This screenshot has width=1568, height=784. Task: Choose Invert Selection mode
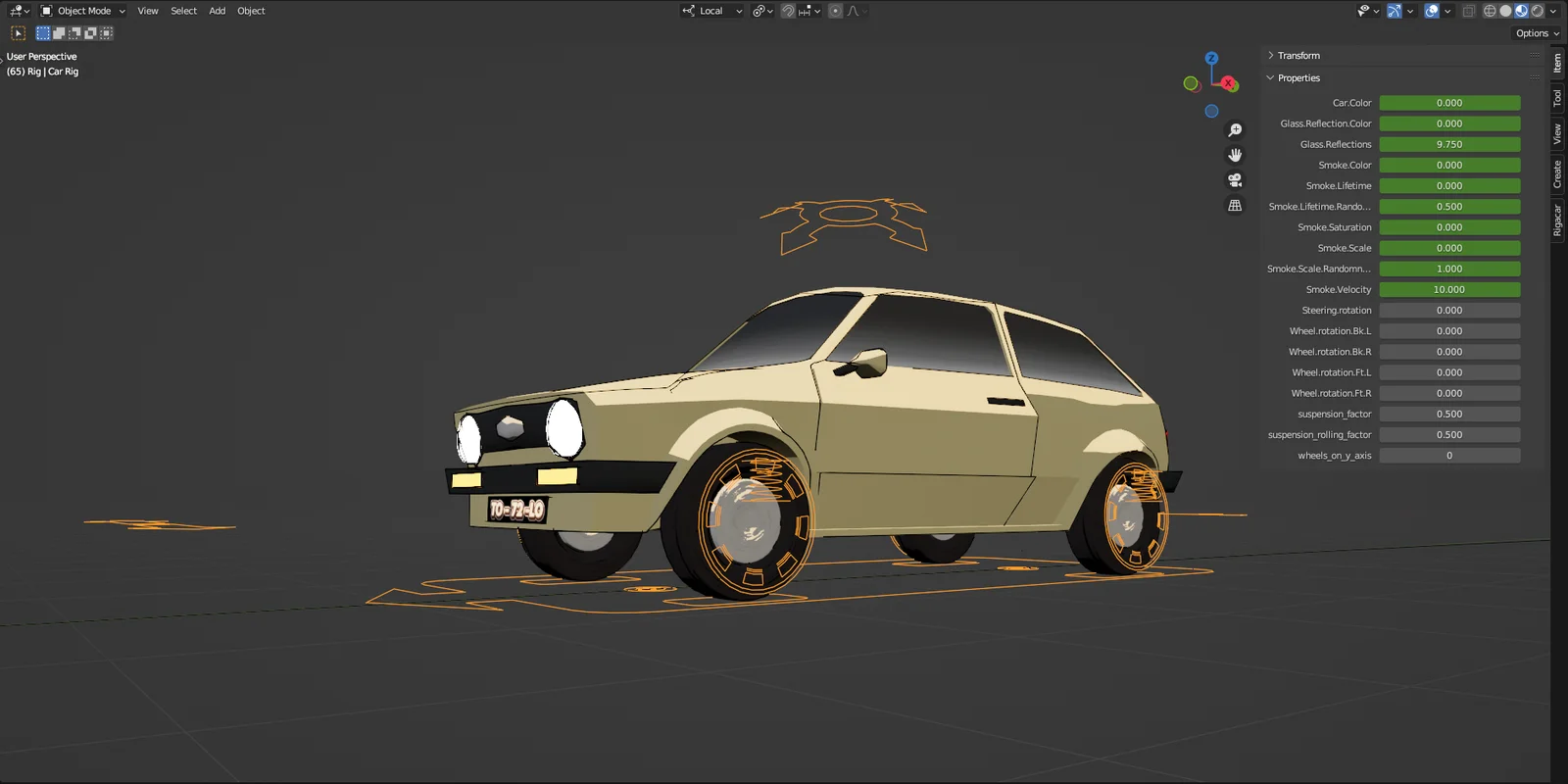pyautogui.click(x=90, y=33)
